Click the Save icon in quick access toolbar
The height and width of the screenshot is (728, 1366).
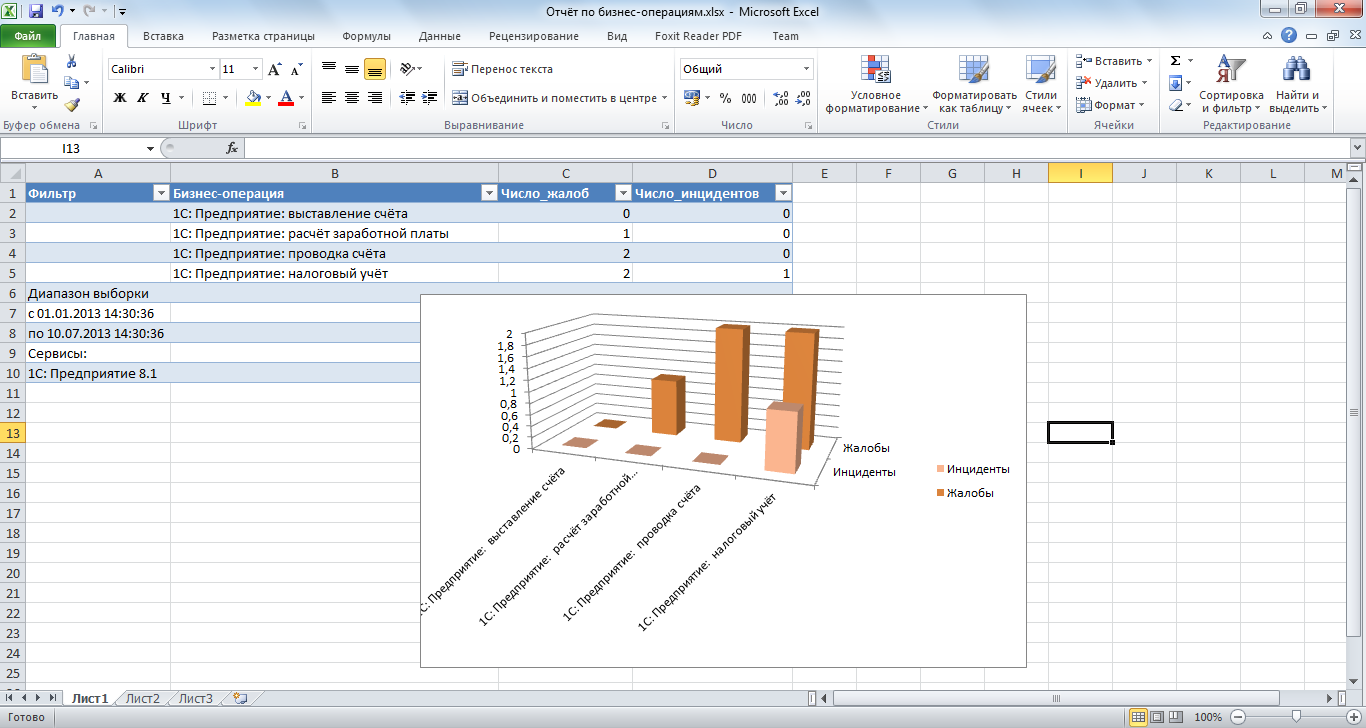pos(36,12)
